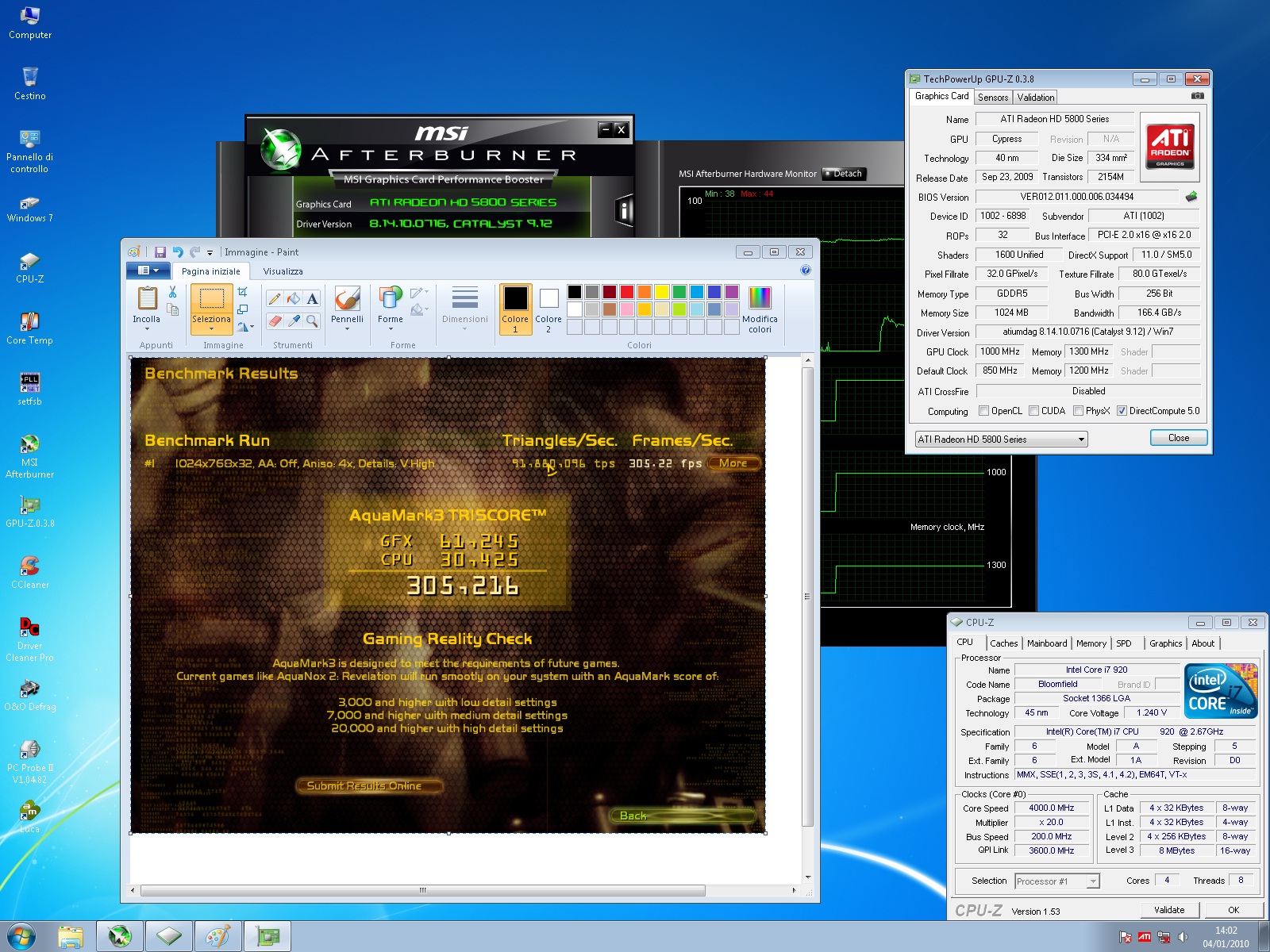Open the CPU-Z desktop shortcut
The height and width of the screenshot is (952, 1270).
tap(29, 268)
